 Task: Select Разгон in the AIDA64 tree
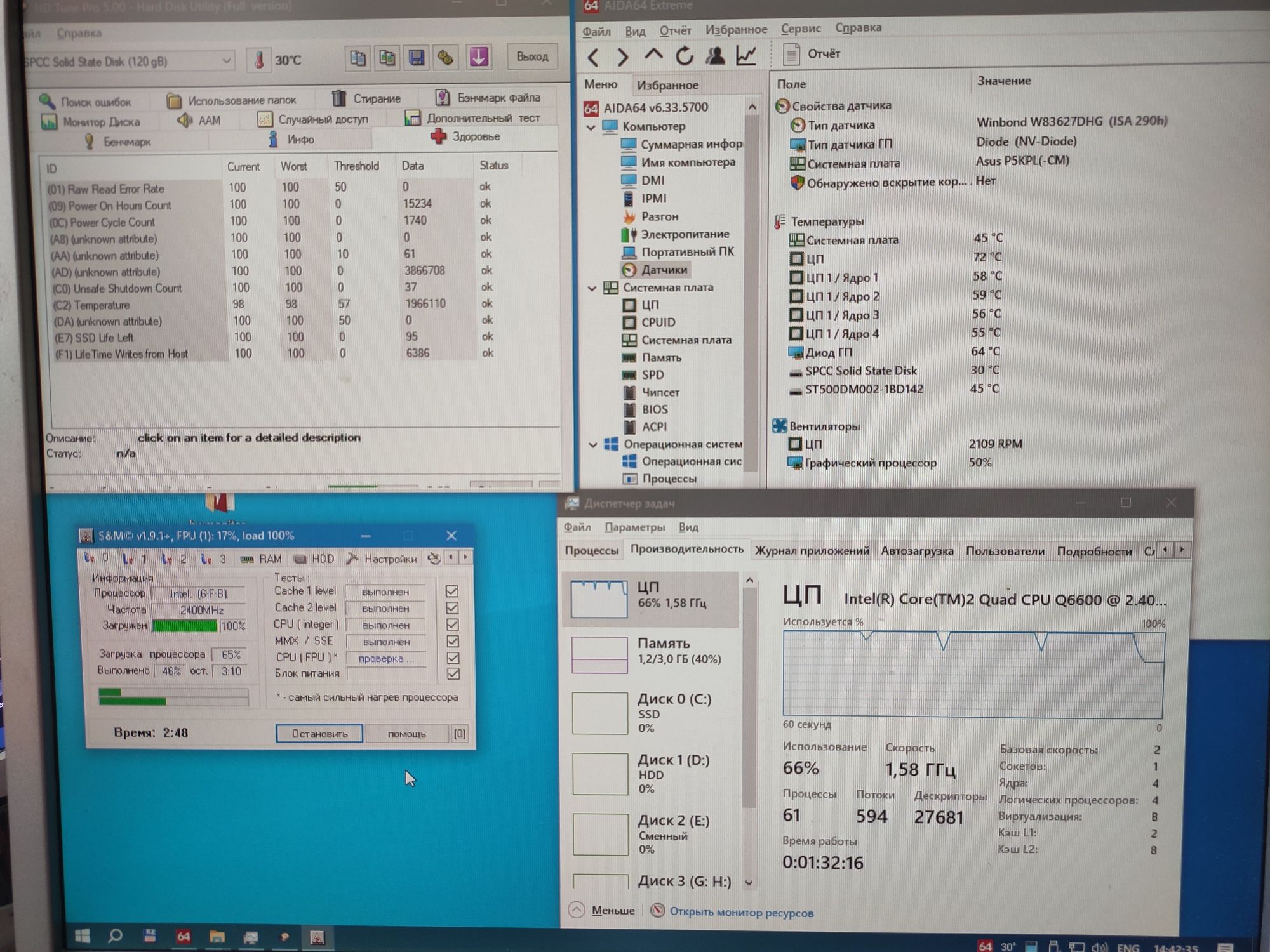[650, 216]
